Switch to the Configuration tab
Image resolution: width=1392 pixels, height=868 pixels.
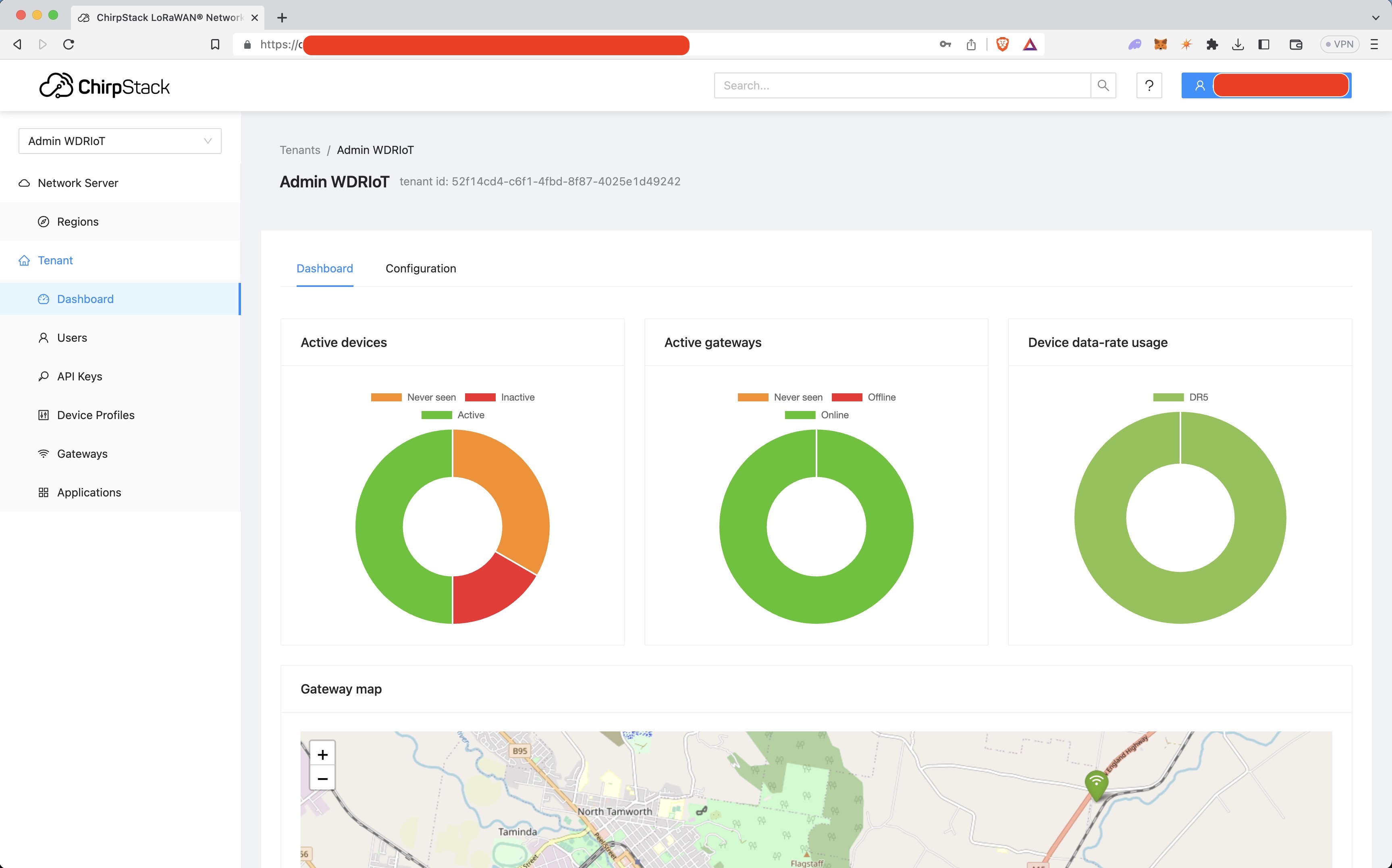click(x=420, y=269)
